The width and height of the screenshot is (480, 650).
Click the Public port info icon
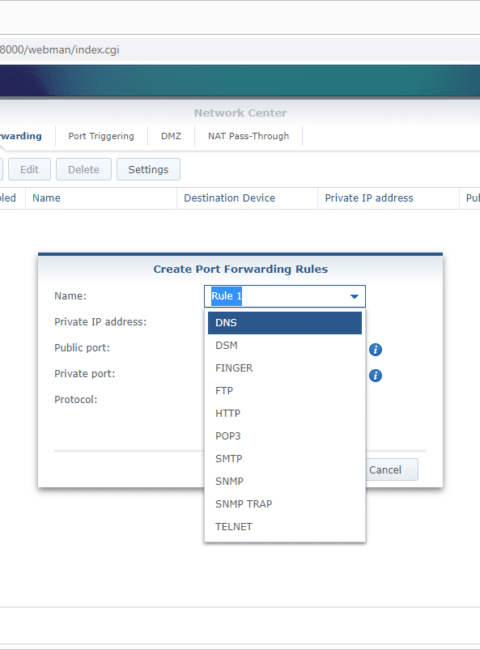(376, 349)
